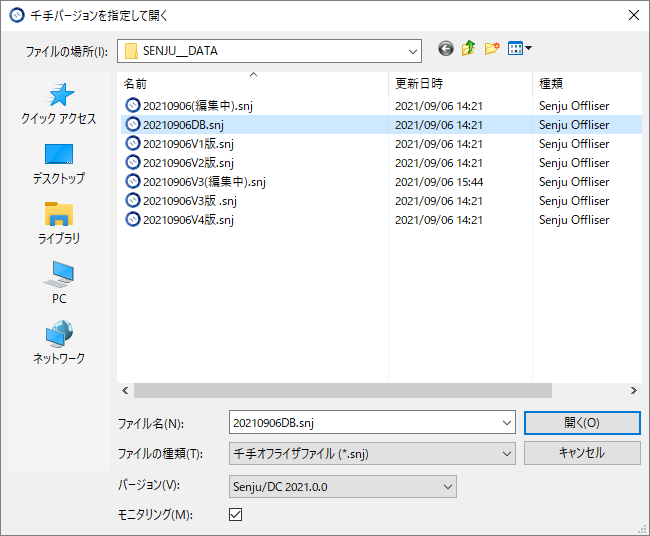Click the scroll left arrow
The height and width of the screenshot is (536, 650).
tap(125, 390)
